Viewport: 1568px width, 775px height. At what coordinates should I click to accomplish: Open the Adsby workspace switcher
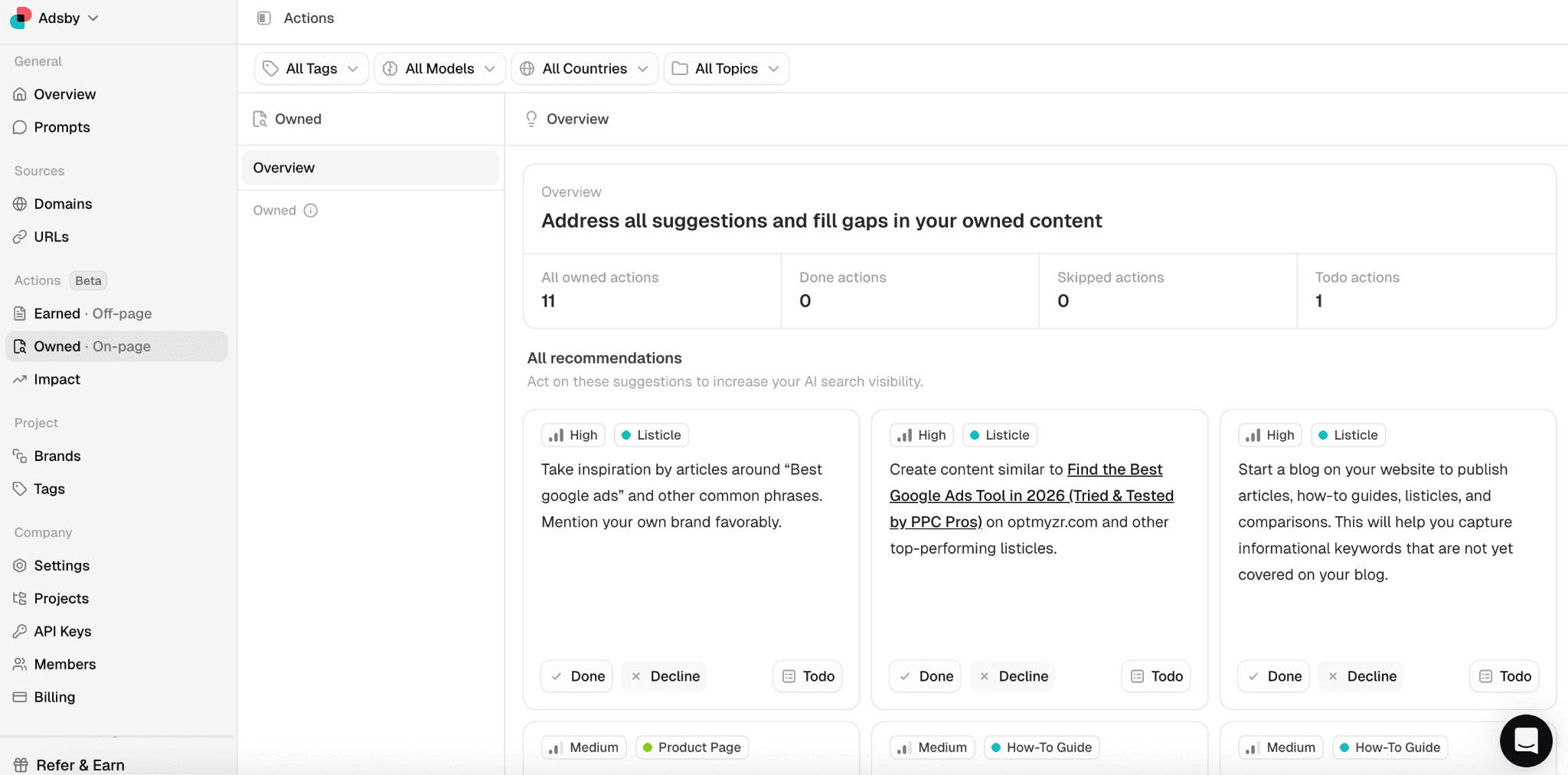(x=67, y=18)
